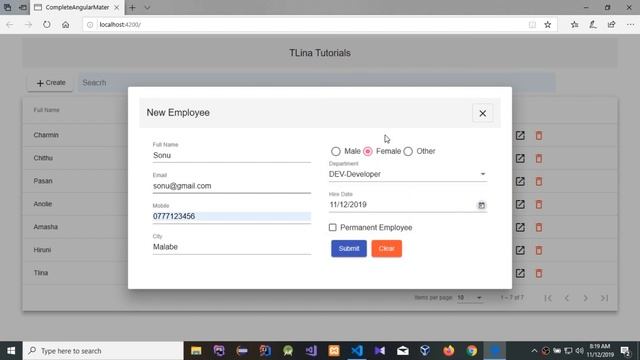The width and height of the screenshot is (640, 360).
Task: Click the Email input field
Action: tap(232, 186)
